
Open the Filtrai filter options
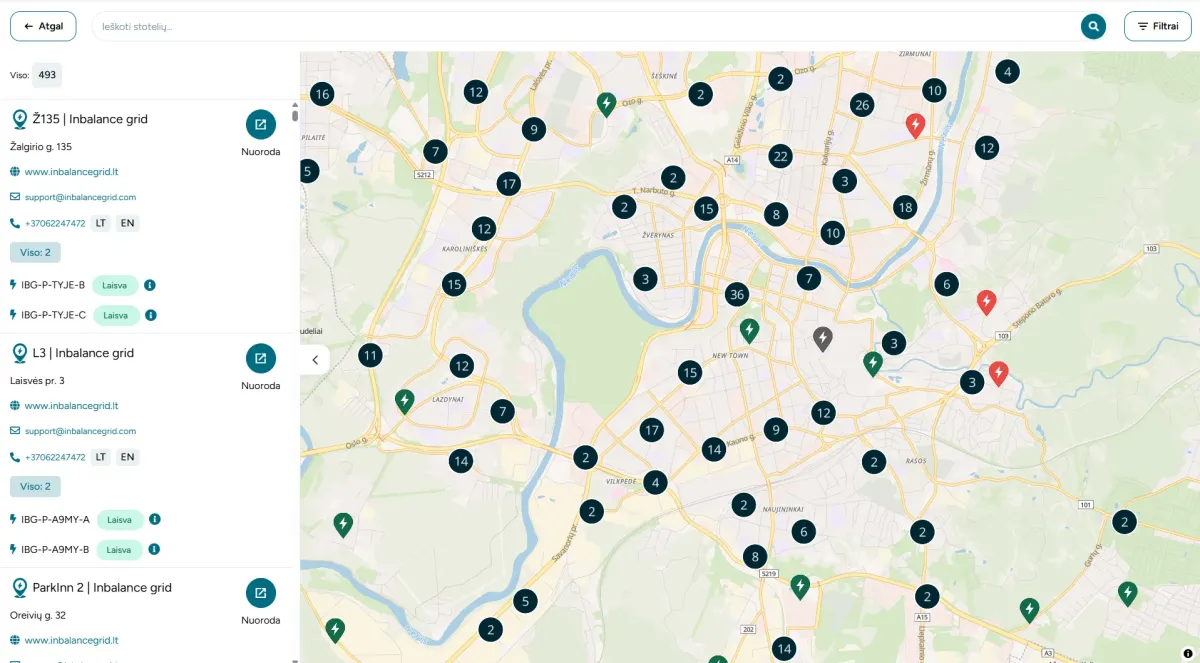[x=1157, y=26]
